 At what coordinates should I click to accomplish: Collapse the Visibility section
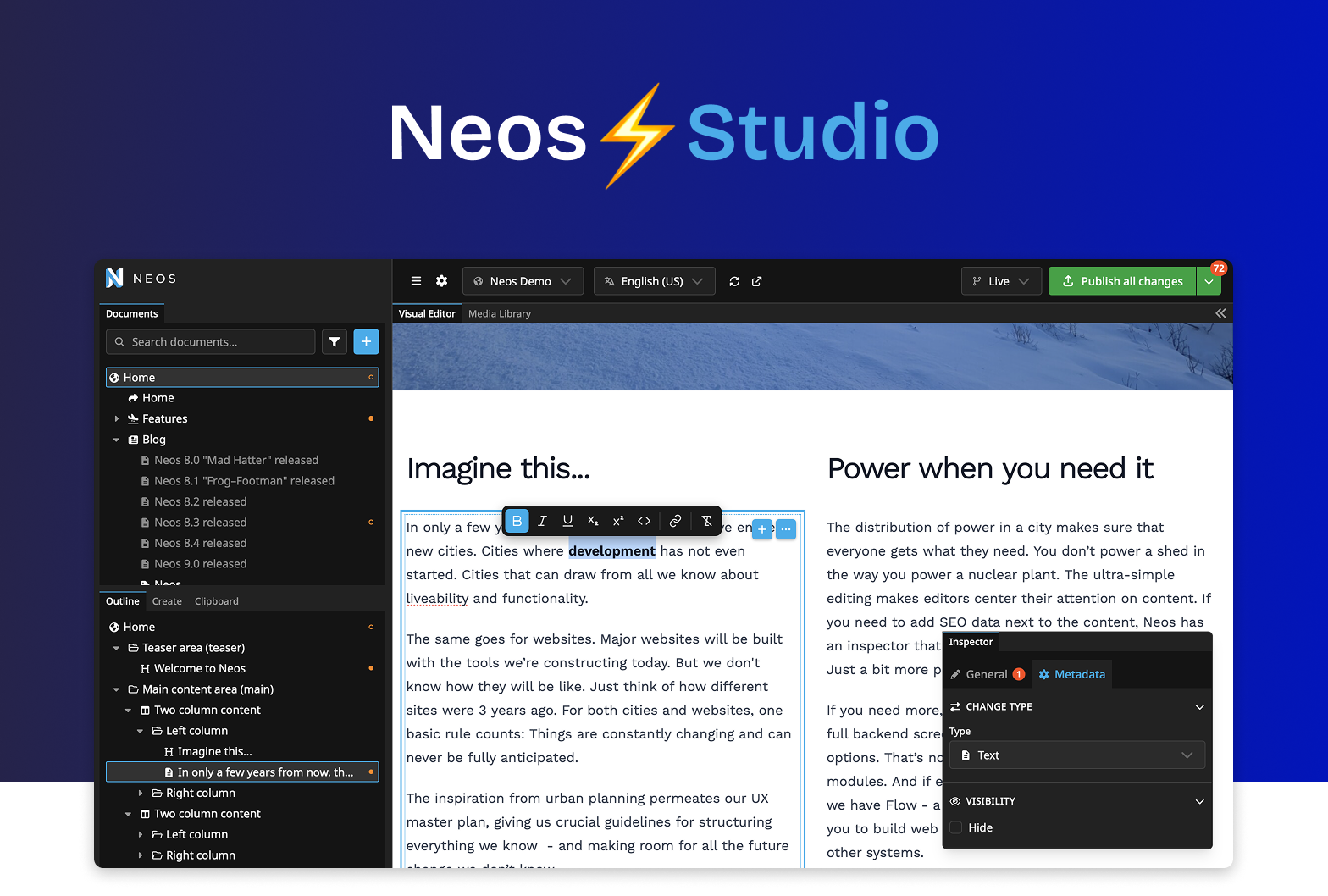tap(1199, 801)
